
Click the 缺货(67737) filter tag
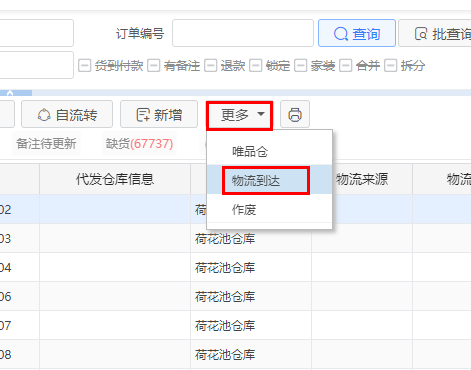139,144
